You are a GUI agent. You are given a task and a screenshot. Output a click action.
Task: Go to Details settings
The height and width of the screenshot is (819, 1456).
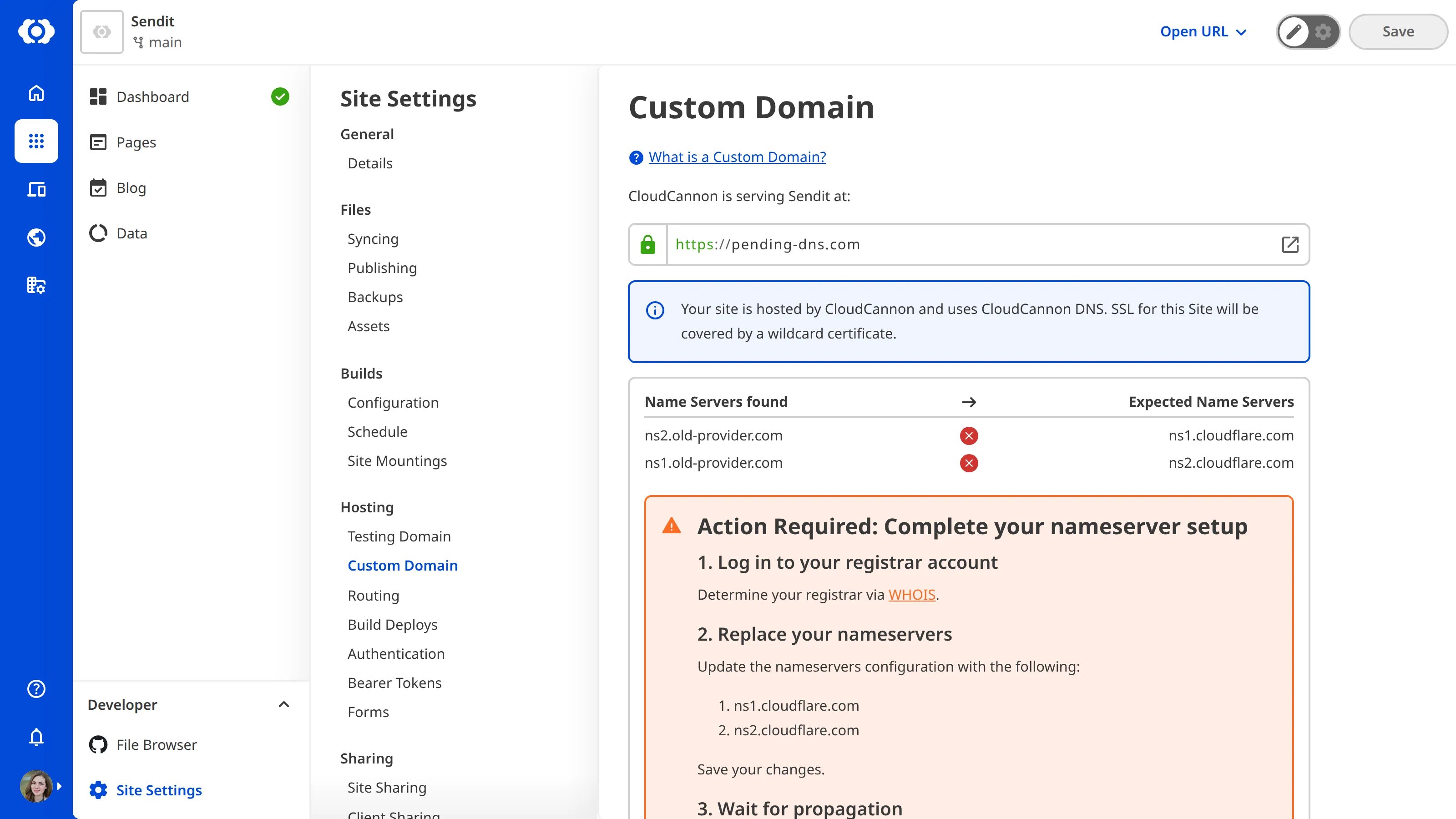pyautogui.click(x=369, y=163)
